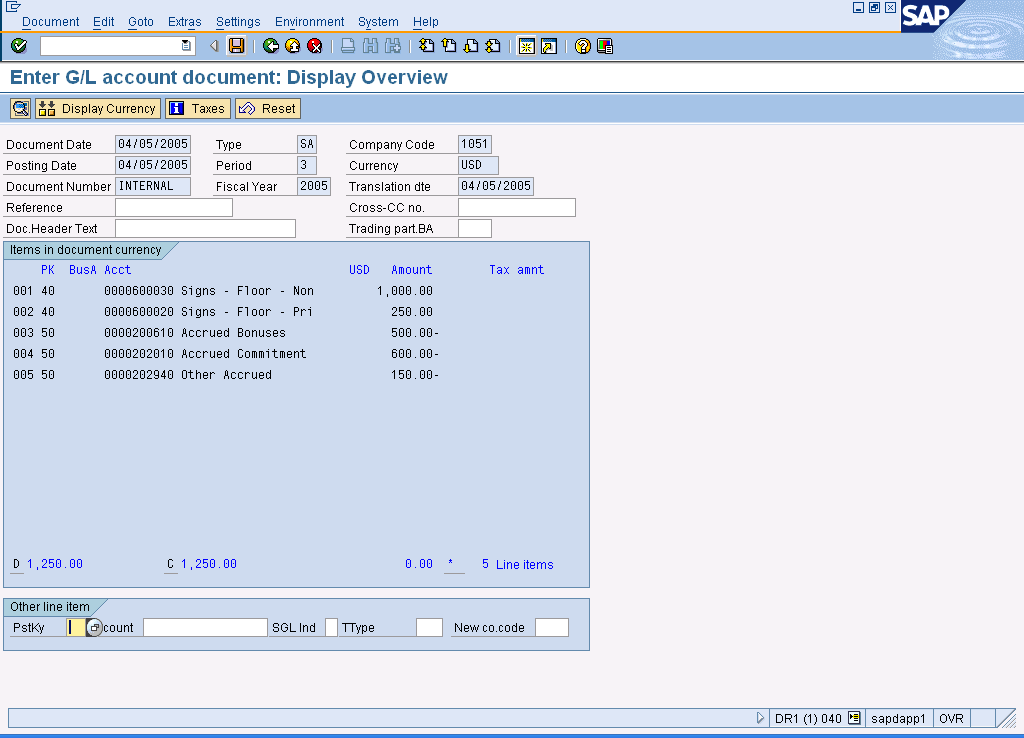The height and width of the screenshot is (738, 1024).
Task: Go to Previous Page icon
Action: click(449, 46)
